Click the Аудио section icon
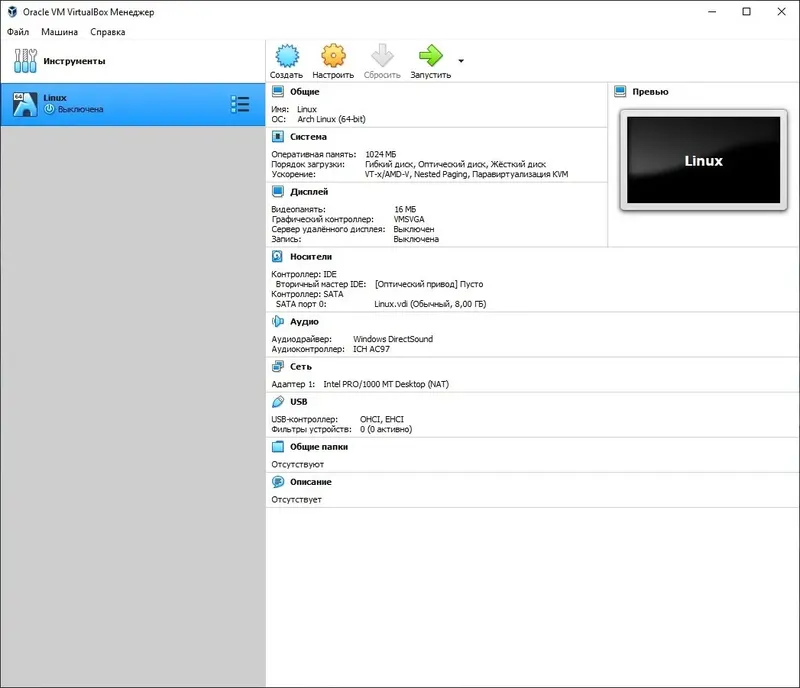Viewport: 800px width, 688px height. 278,321
